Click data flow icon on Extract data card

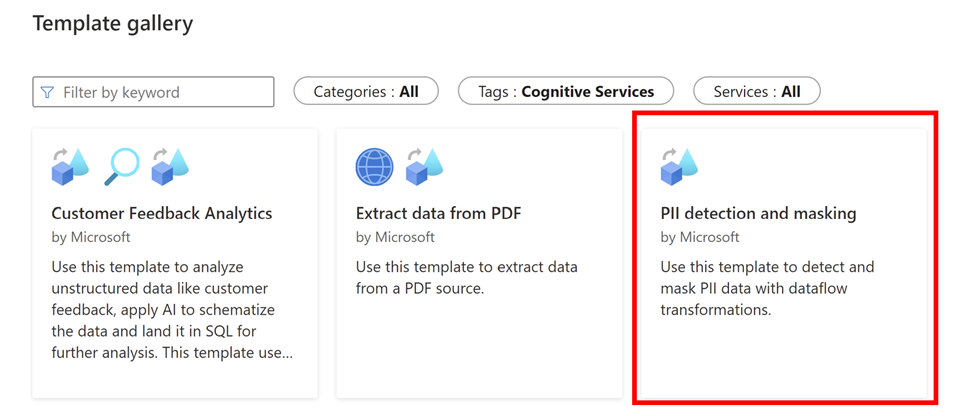pyautogui.click(x=425, y=167)
